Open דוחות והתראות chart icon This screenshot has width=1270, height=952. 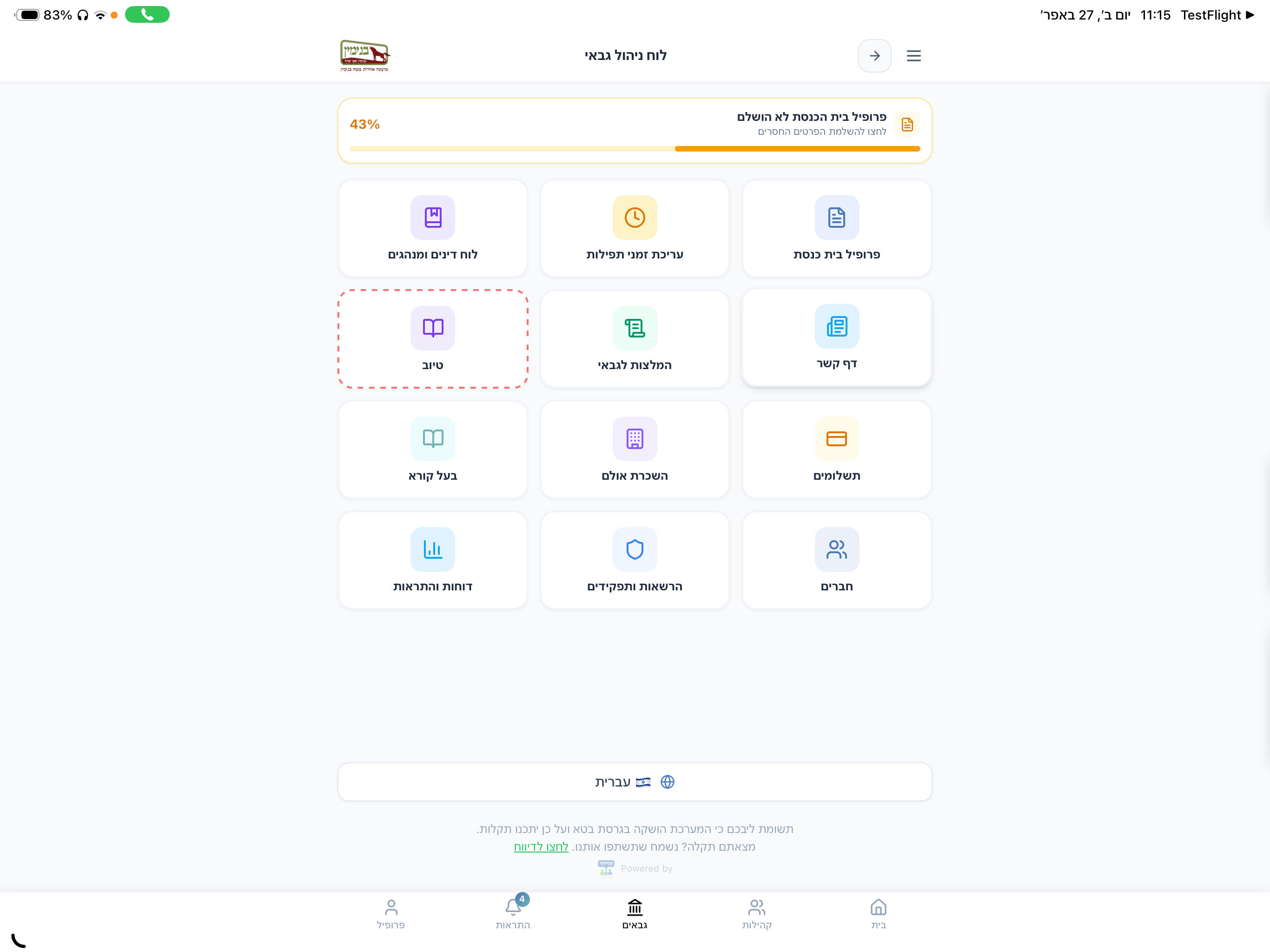(x=433, y=549)
